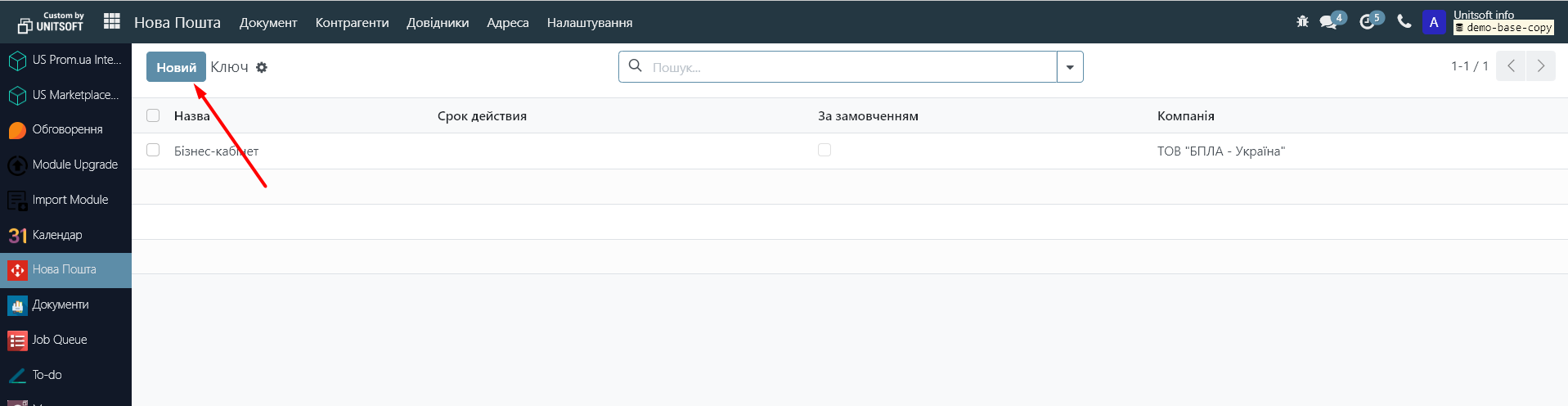
Task: Click the Unitsoft logo in top corner
Action: click(x=51, y=22)
